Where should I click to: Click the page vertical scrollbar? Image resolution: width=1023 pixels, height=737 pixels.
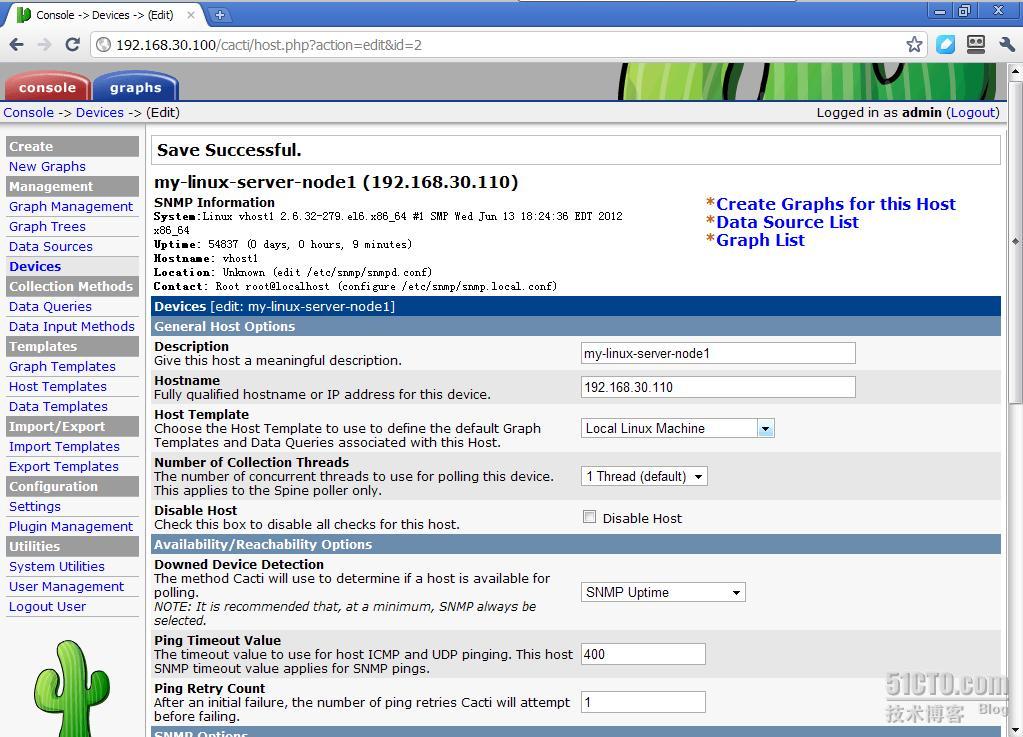1015,241
